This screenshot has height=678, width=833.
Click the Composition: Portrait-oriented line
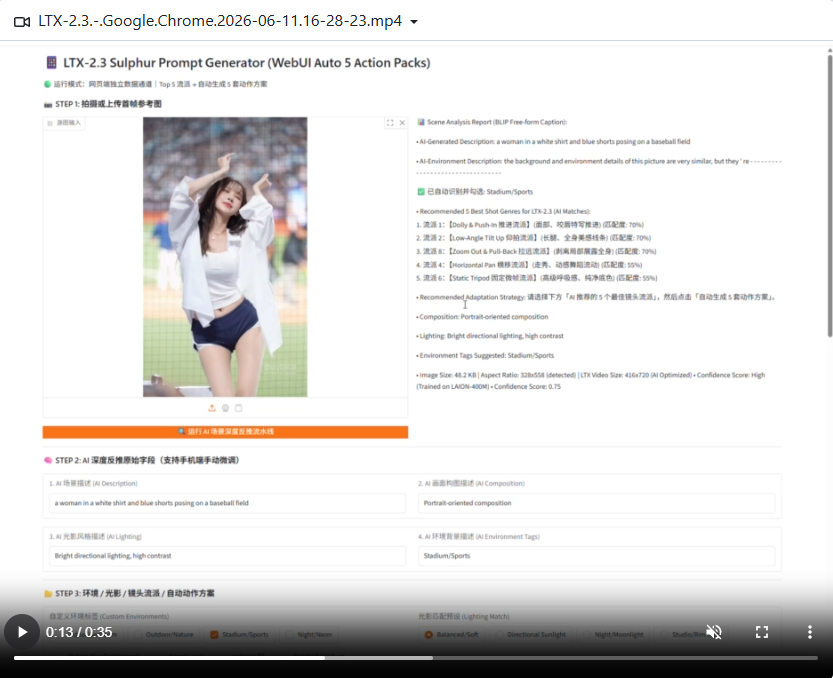482,317
